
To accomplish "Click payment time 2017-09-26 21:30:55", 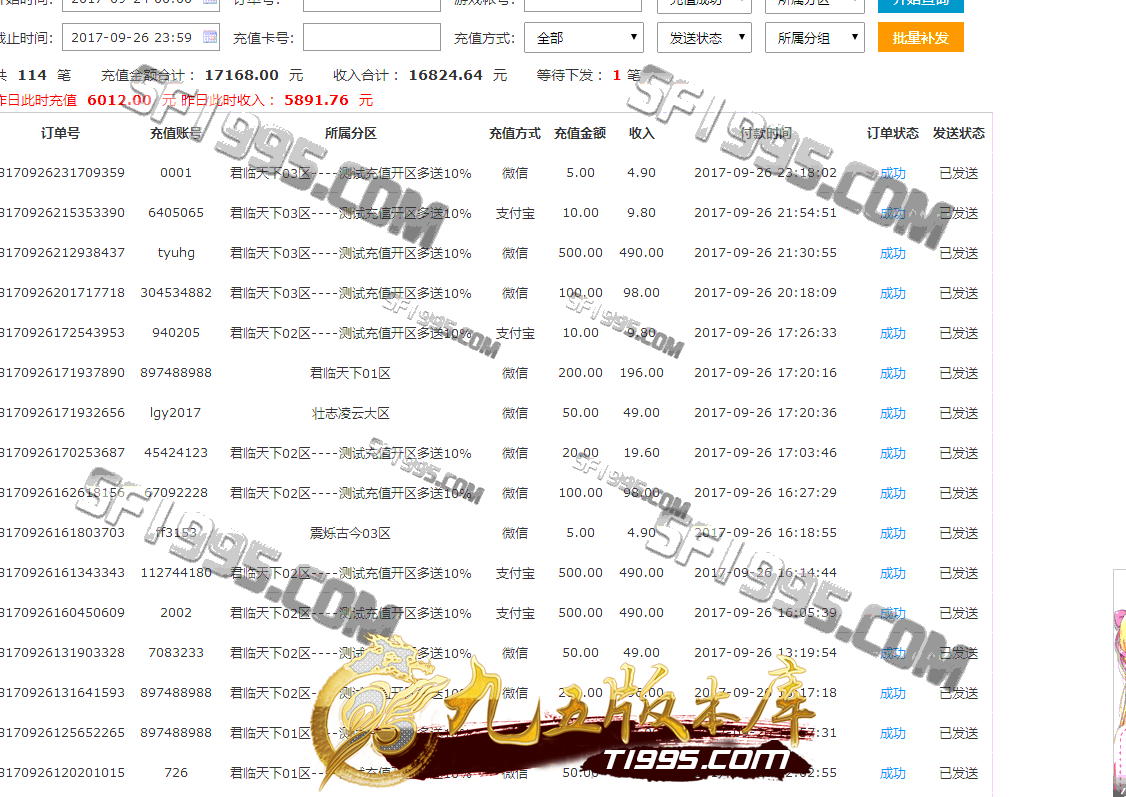I will (766, 253).
